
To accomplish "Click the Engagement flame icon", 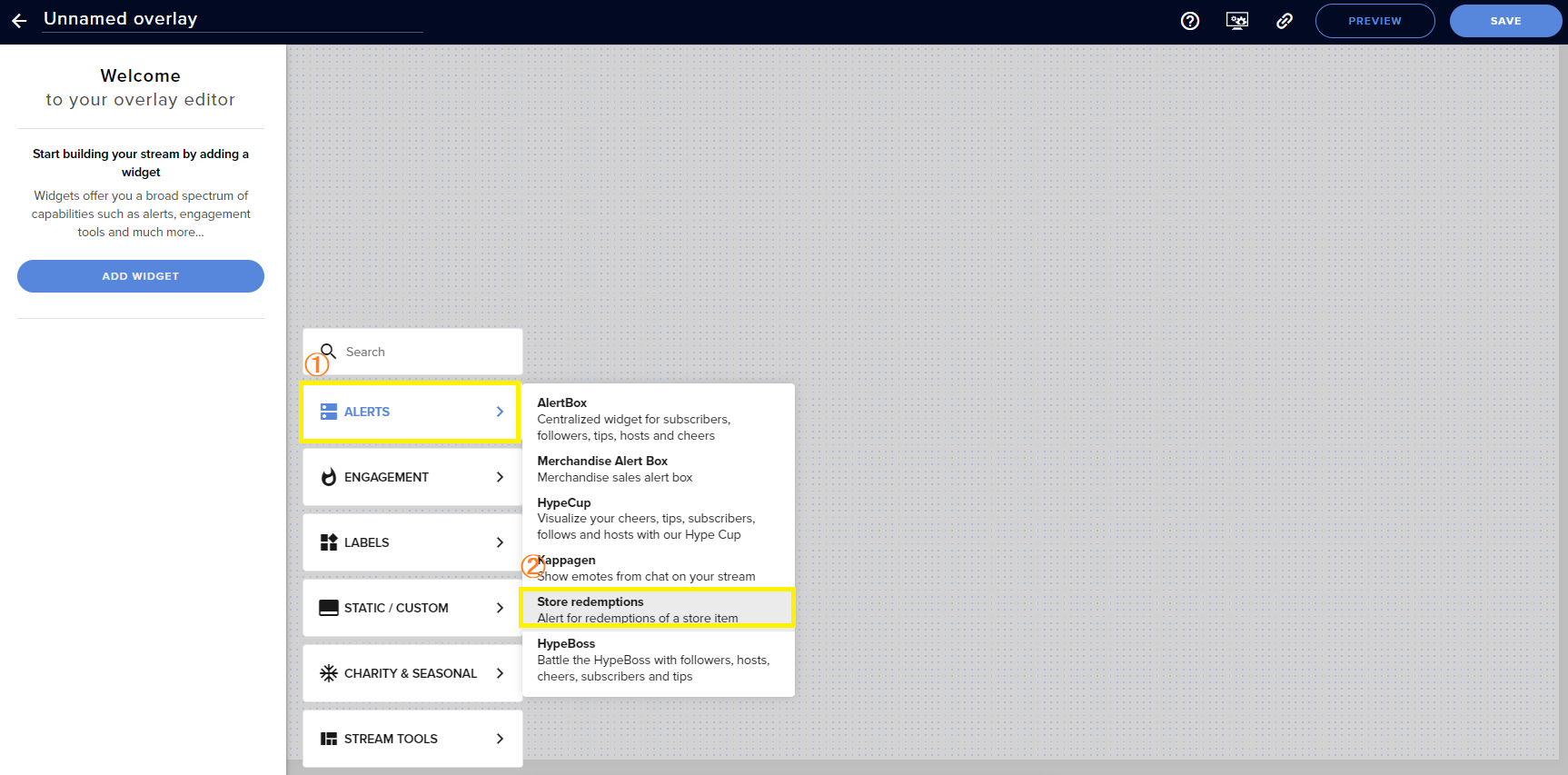I will pos(329,477).
